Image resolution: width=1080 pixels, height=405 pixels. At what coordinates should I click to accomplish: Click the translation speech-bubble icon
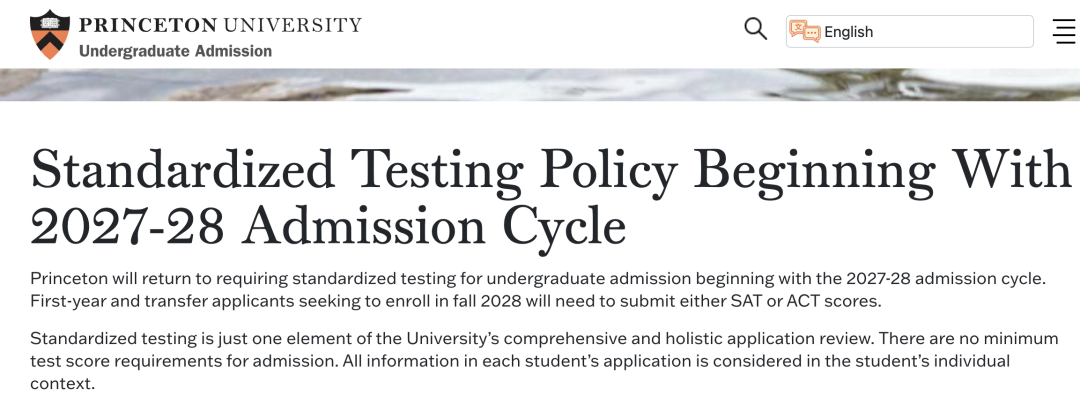tap(805, 32)
